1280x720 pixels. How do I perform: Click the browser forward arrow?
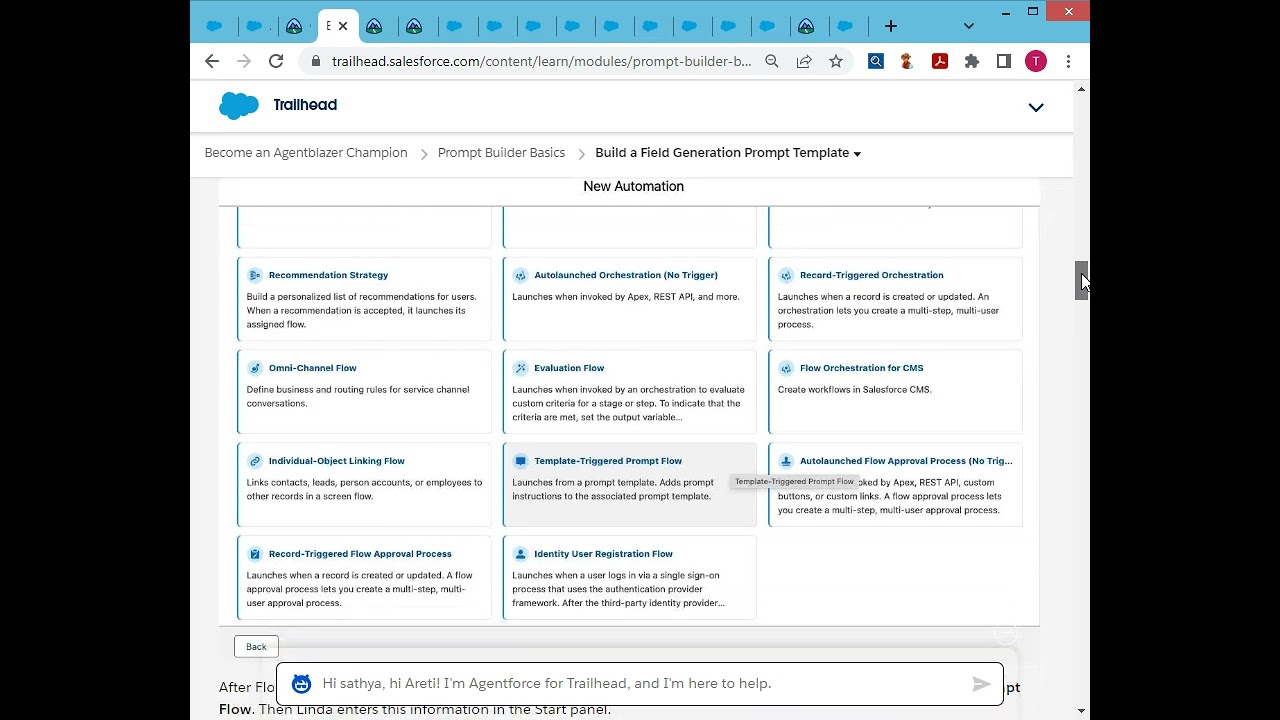[244, 61]
